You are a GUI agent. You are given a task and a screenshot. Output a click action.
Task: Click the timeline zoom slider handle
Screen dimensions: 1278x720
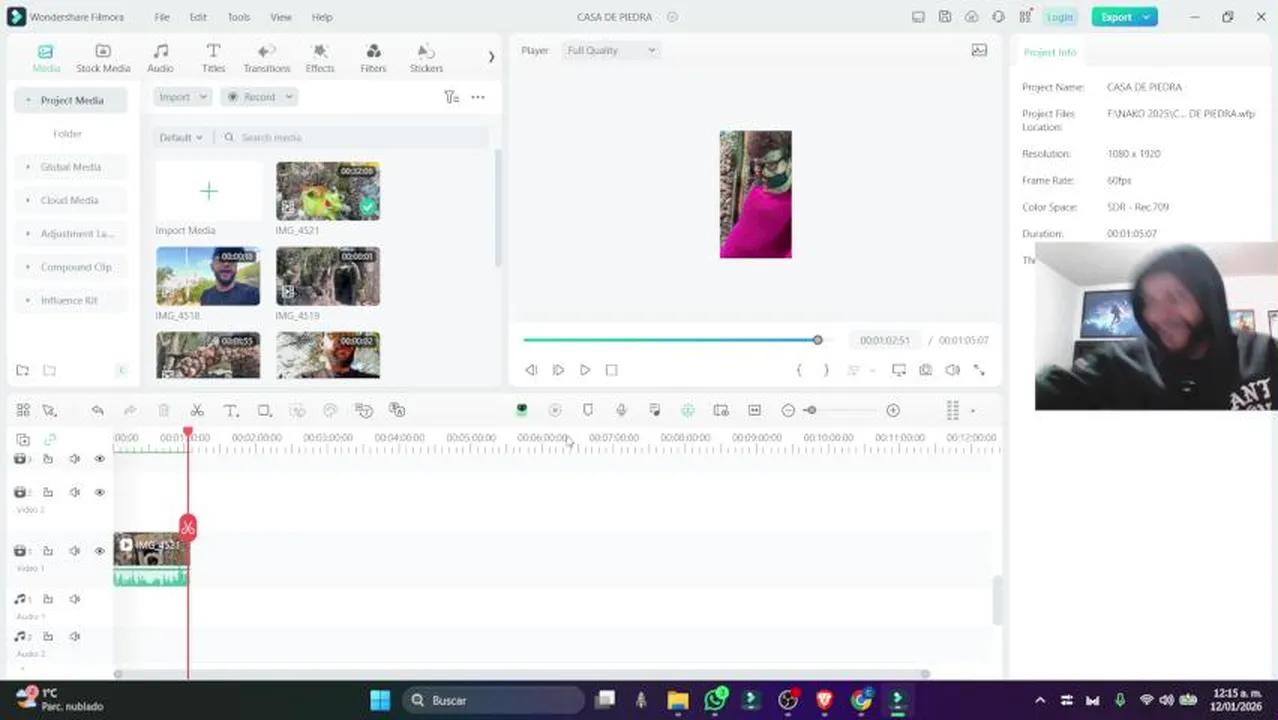(x=810, y=411)
